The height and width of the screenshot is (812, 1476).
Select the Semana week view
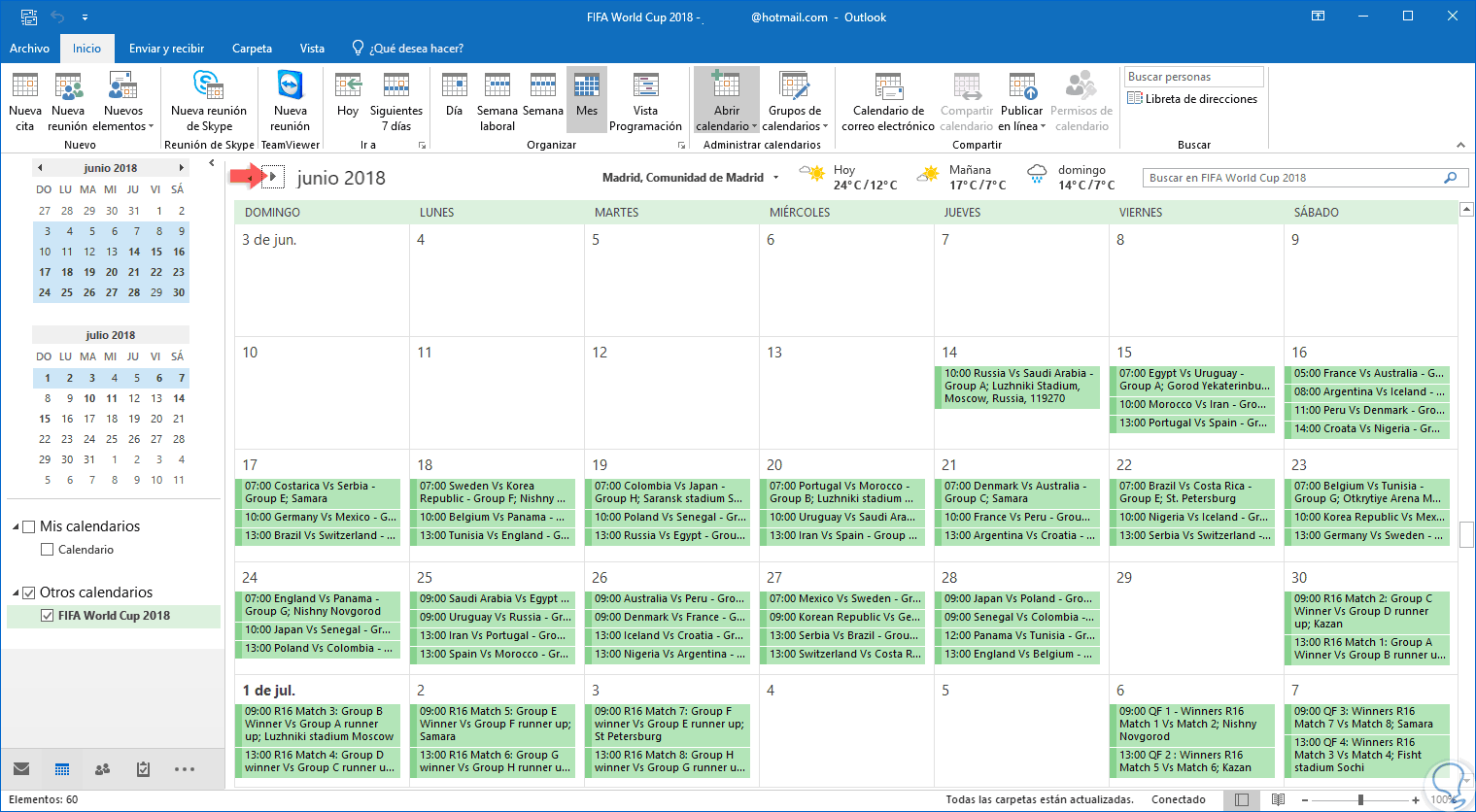(543, 94)
